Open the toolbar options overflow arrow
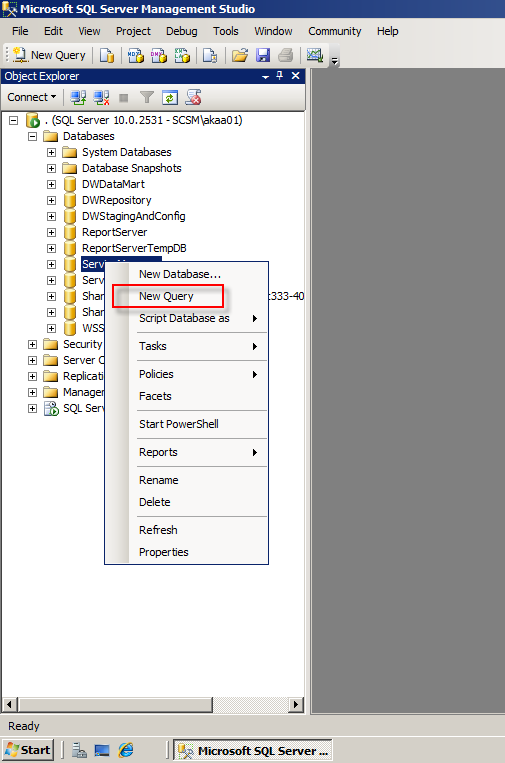Screen dimensions: 505x763 click(334, 61)
